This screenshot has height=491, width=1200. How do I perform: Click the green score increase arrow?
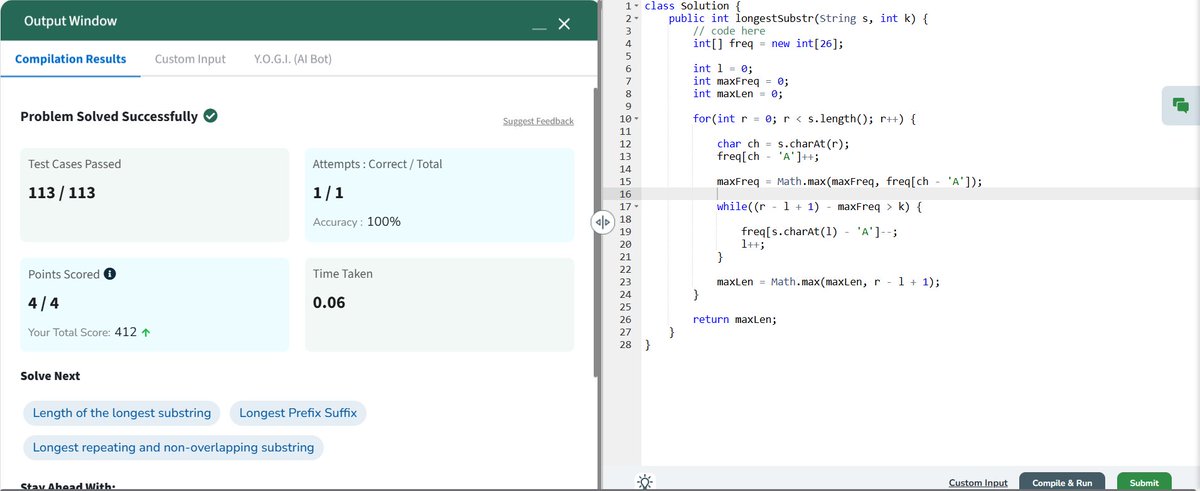pyautogui.click(x=146, y=333)
